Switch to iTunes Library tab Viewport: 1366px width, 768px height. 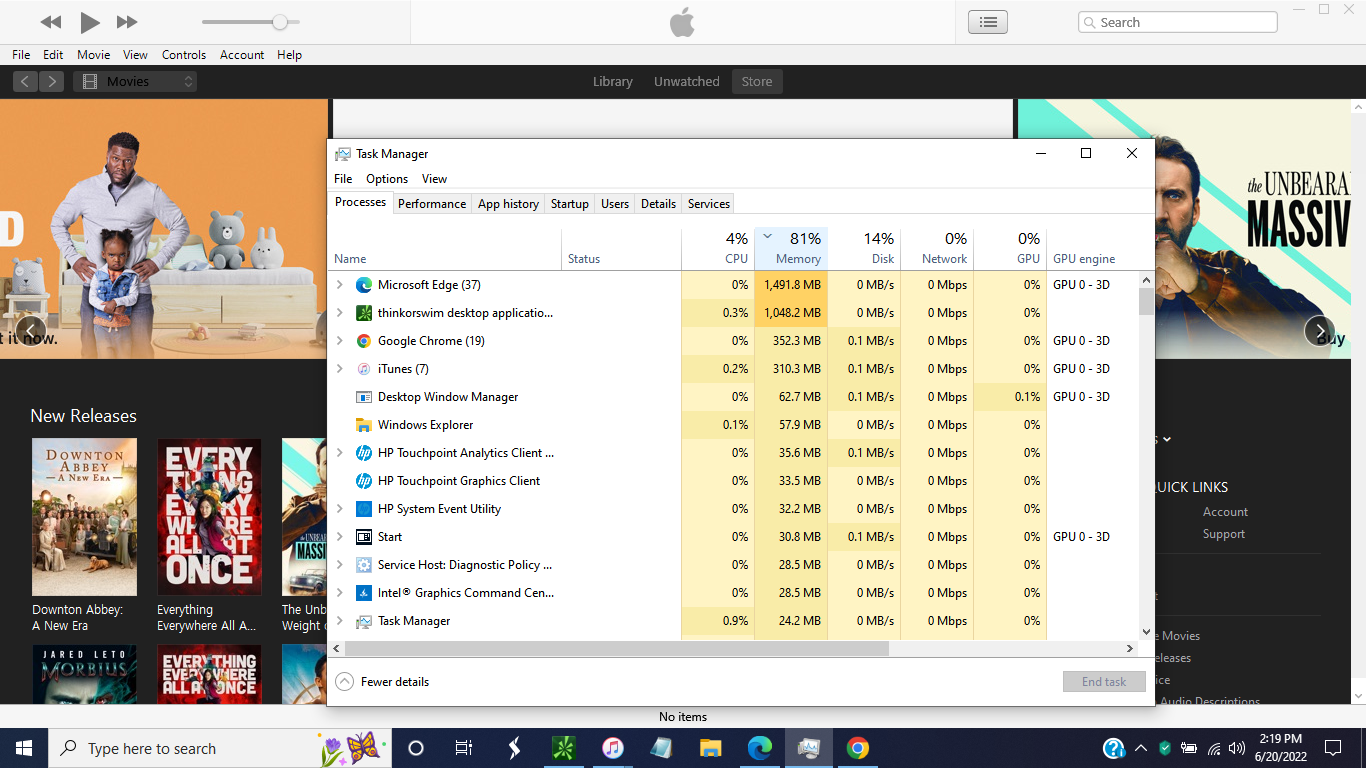(612, 82)
